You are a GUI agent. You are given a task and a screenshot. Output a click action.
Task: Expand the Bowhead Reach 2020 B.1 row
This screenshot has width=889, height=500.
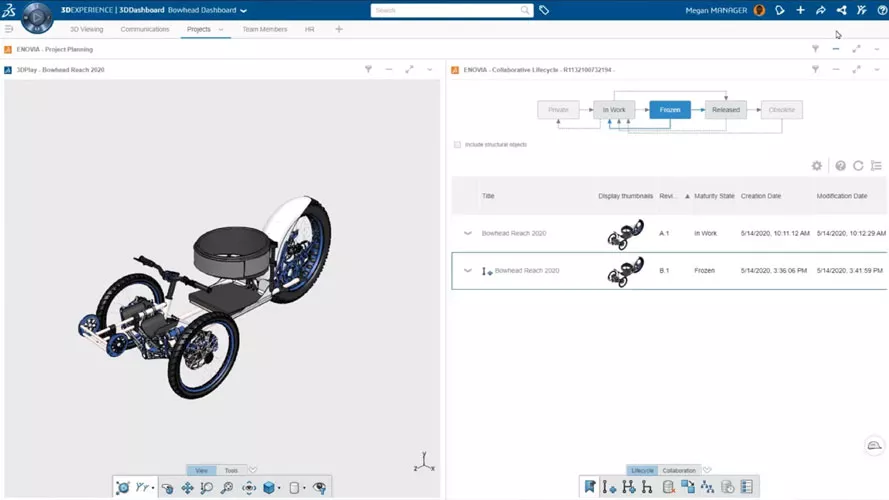click(x=468, y=270)
